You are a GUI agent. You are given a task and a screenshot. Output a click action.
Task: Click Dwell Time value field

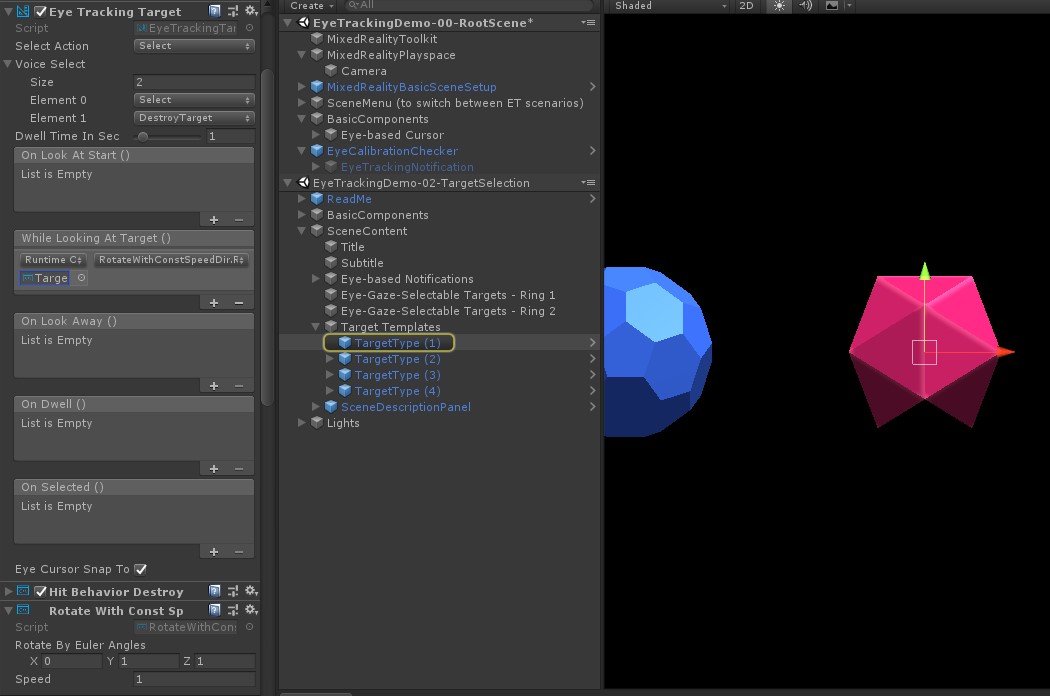230,136
